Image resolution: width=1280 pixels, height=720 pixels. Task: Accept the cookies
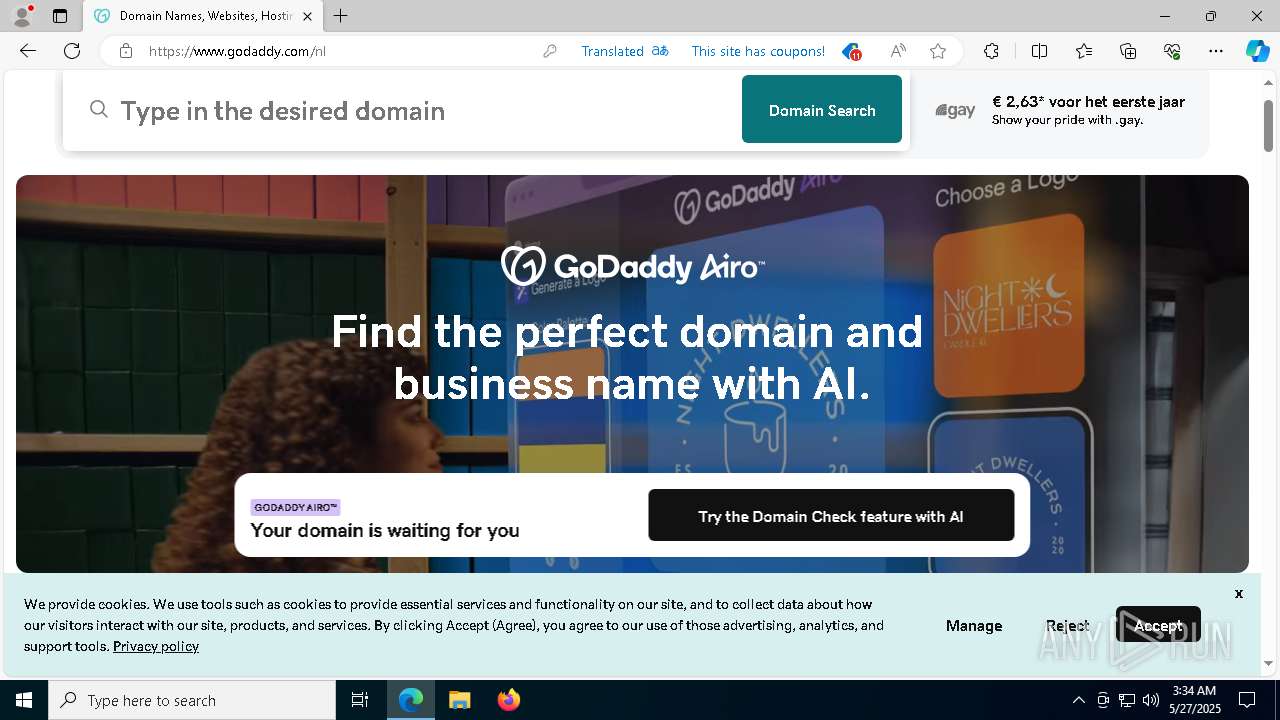pos(1158,625)
